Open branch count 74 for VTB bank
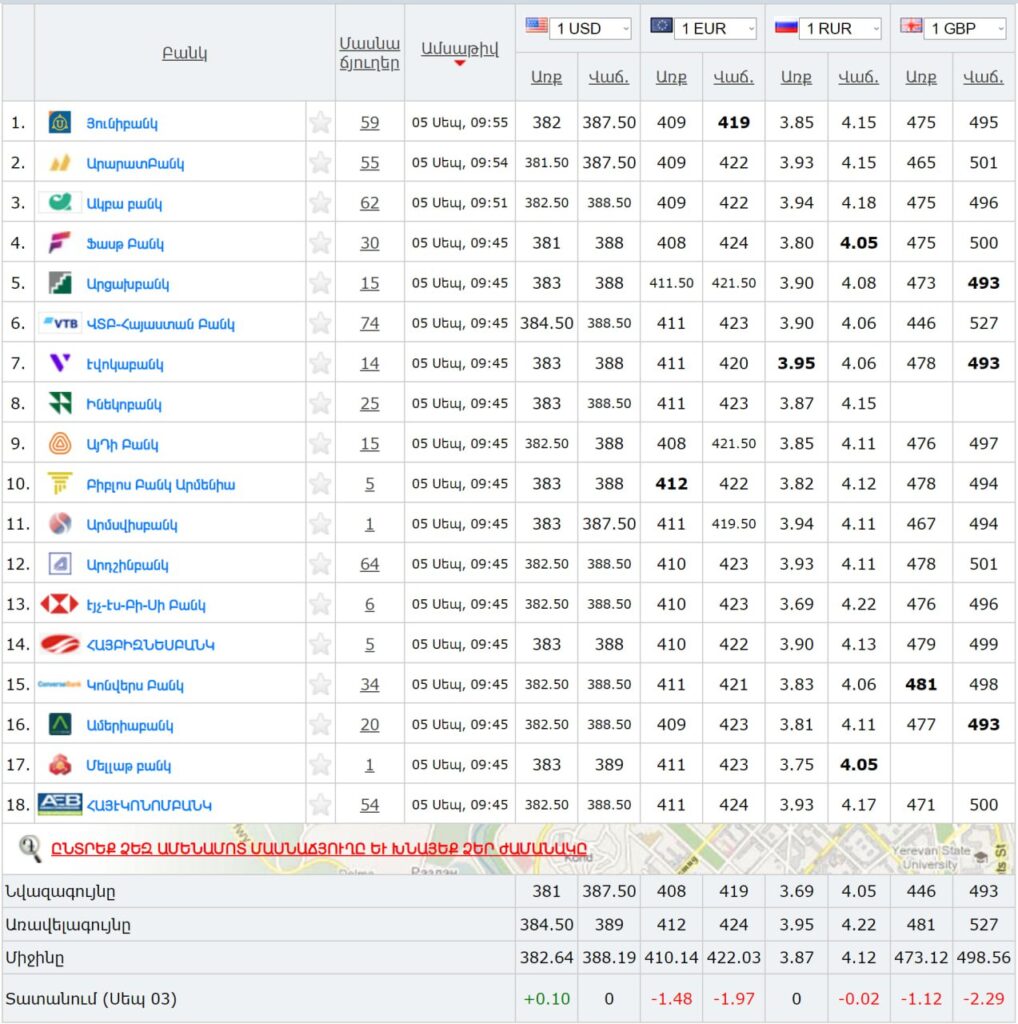This screenshot has height=1024, width=1018. pyautogui.click(x=370, y=323)
